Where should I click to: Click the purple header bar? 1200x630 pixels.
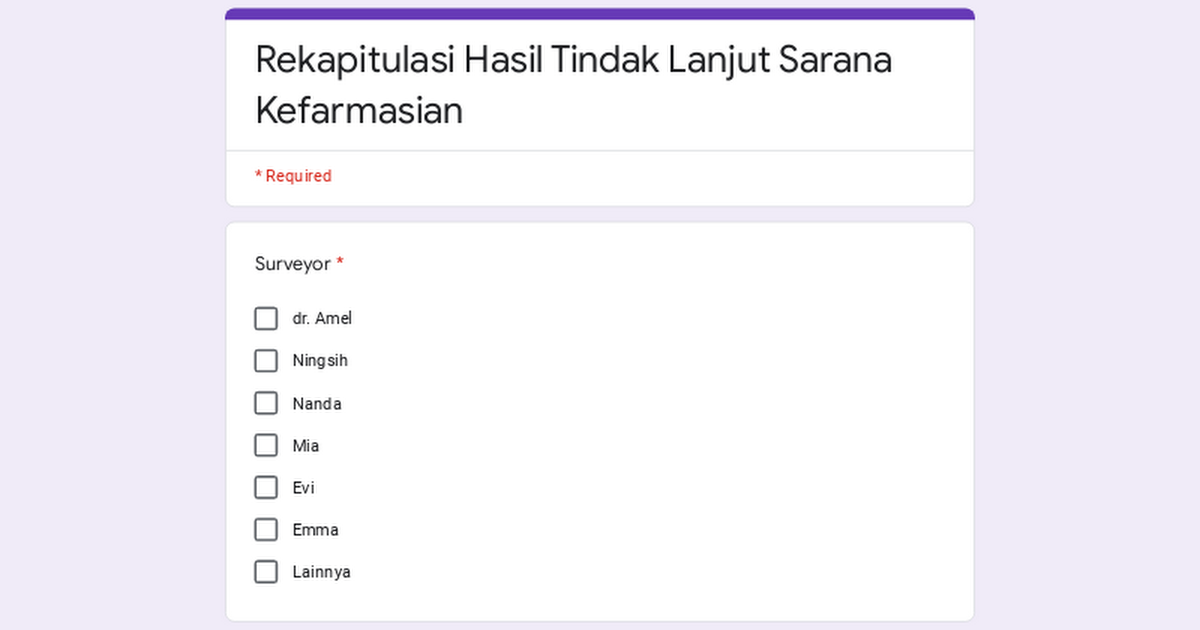[600, 12]
